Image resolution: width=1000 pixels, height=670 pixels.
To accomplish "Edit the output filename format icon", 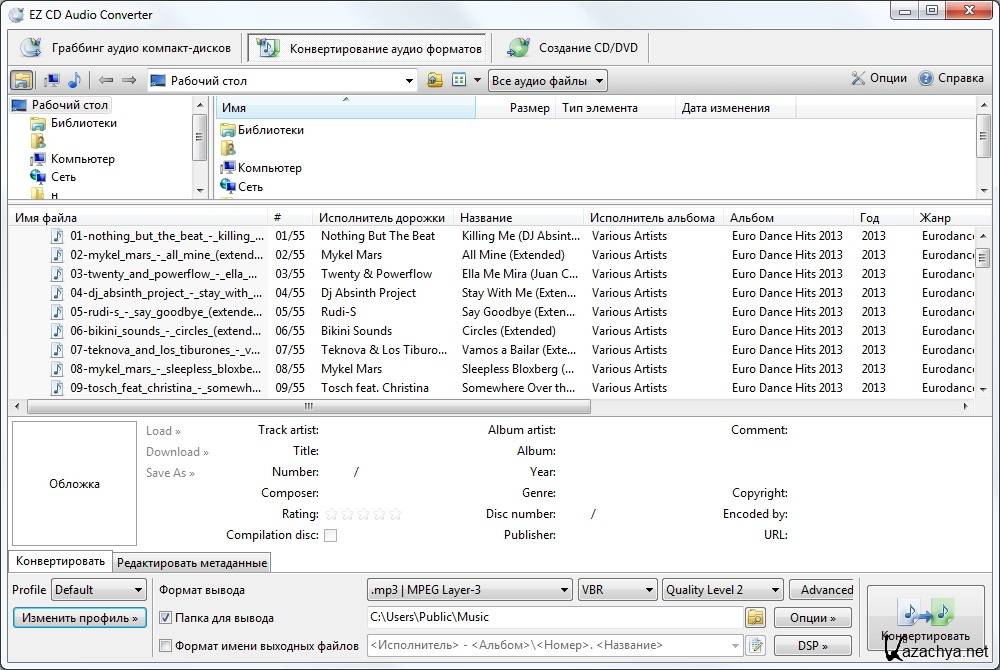I will [x=755, y=646].
